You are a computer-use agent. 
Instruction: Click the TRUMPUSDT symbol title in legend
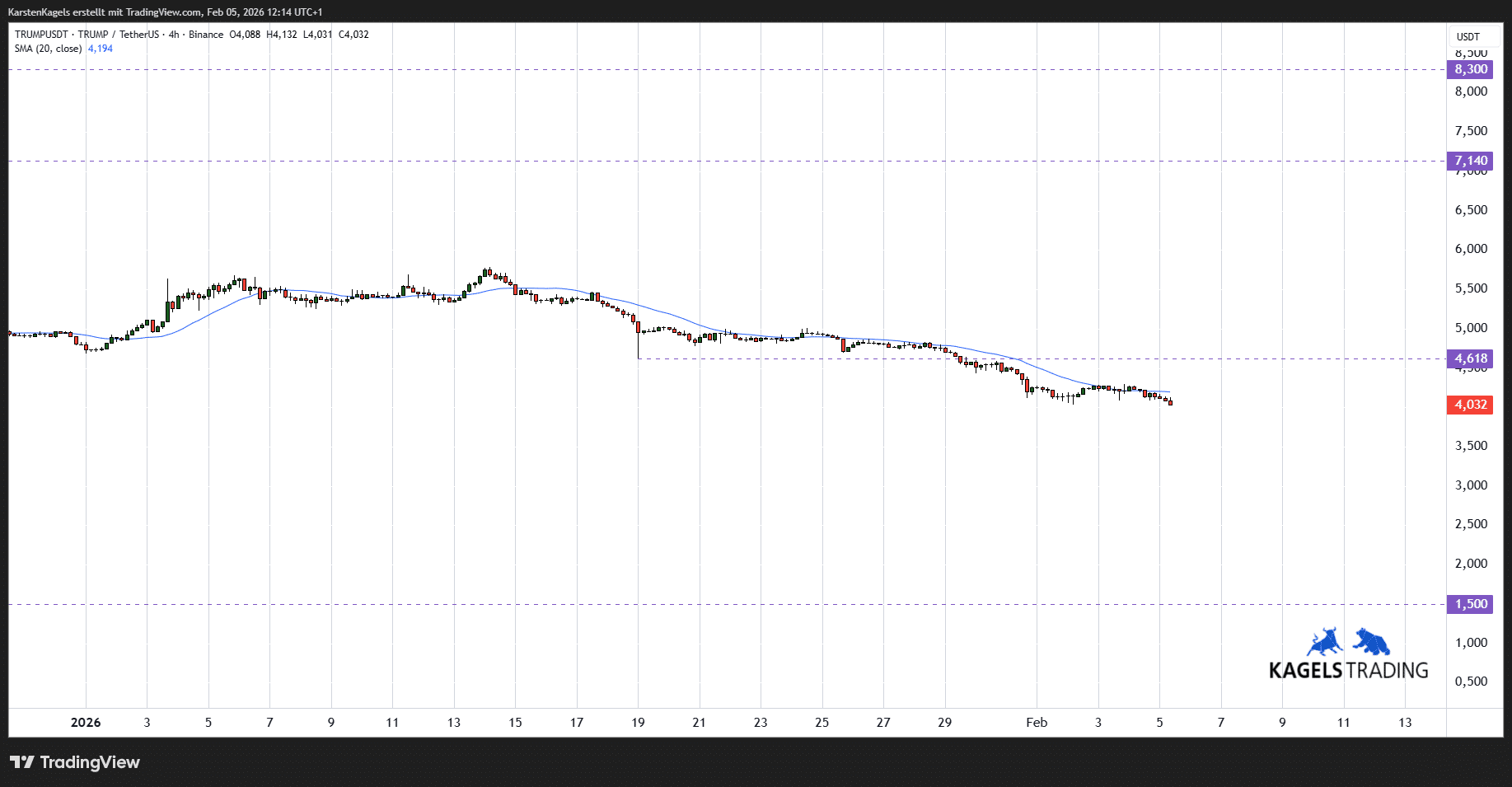41,35
